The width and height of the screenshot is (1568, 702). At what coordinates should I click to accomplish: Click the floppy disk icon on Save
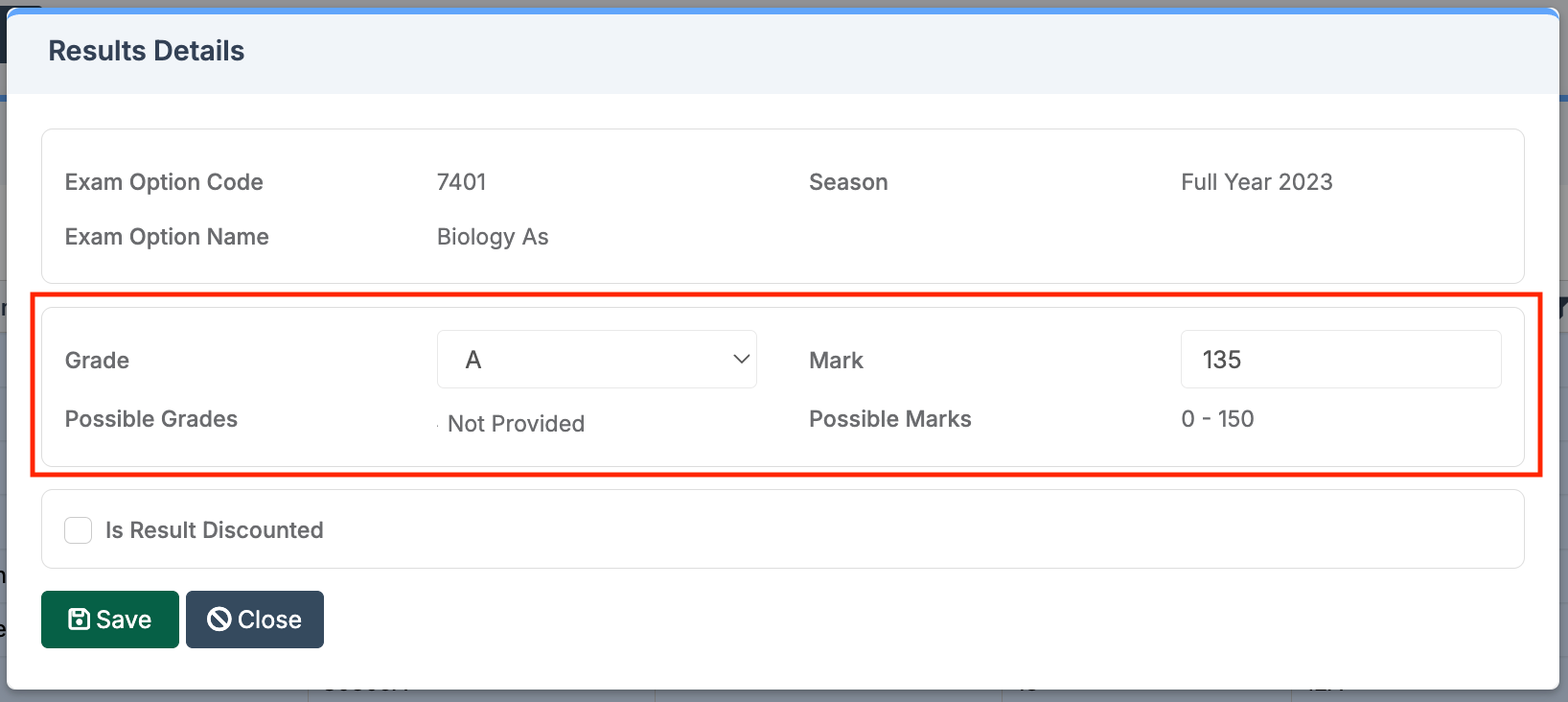[79, 620]
